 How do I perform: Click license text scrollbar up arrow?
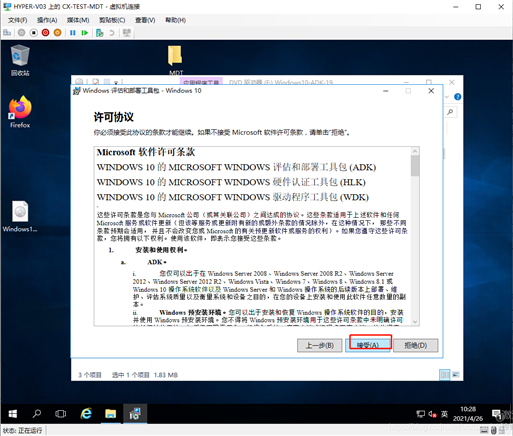point(415,151)
